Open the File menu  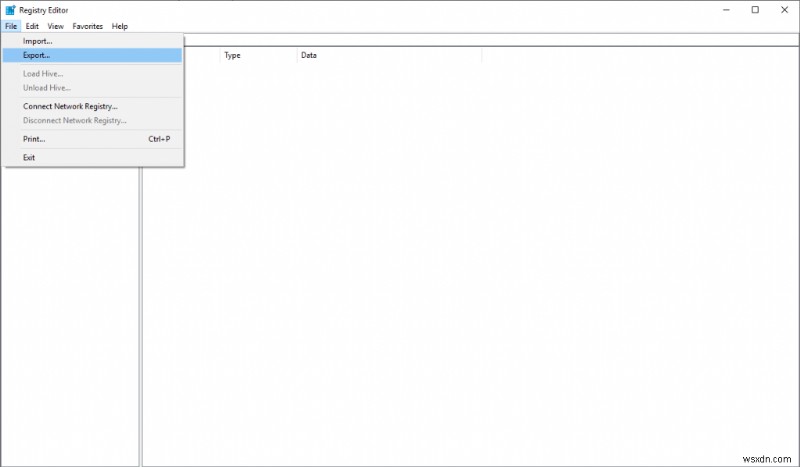(11, 26)
